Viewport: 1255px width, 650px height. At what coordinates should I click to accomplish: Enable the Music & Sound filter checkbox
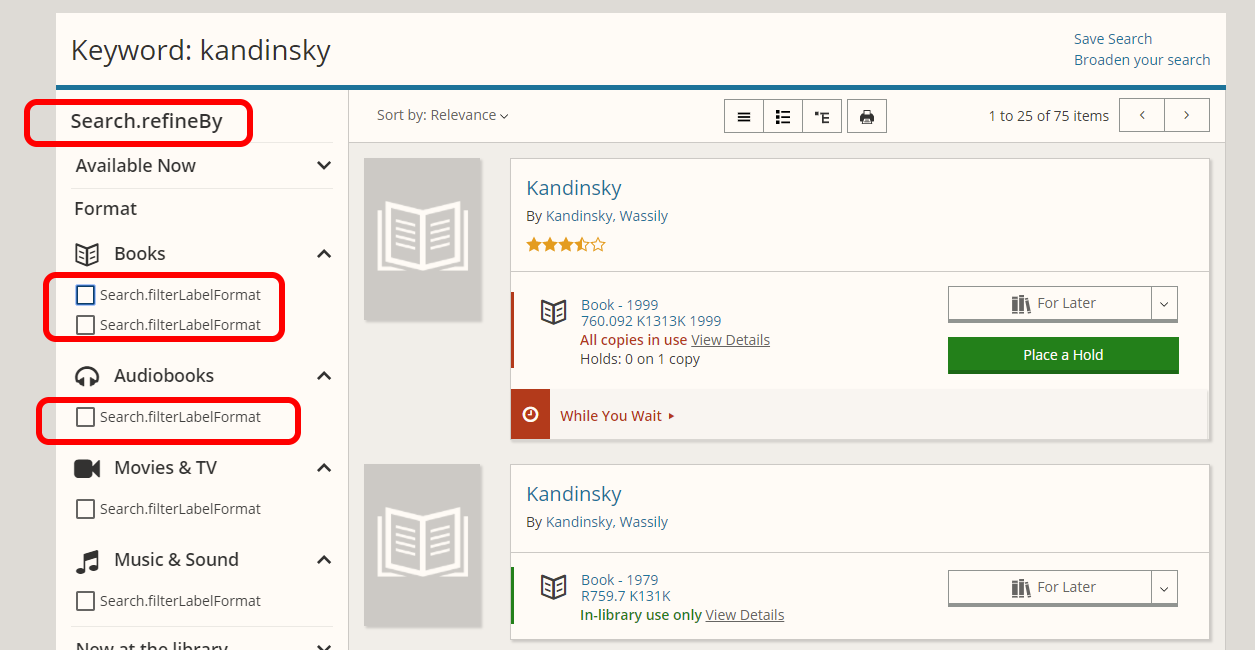pyautogui.click(x=86, y=601)
